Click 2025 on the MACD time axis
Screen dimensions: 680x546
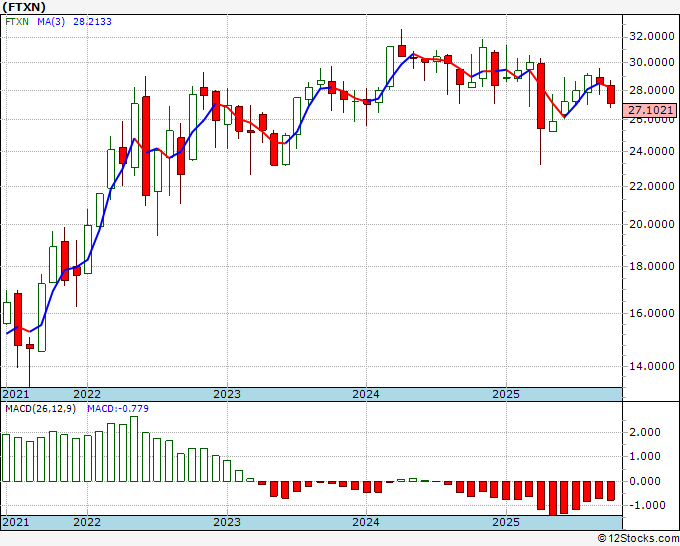[506, 522]
